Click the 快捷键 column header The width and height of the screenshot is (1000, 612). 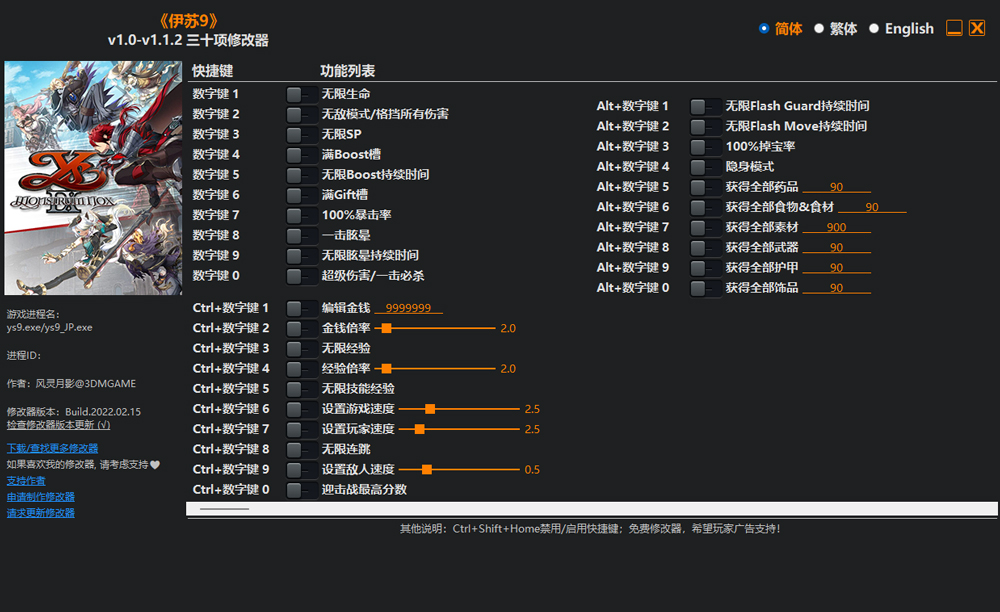coord(213,71)
